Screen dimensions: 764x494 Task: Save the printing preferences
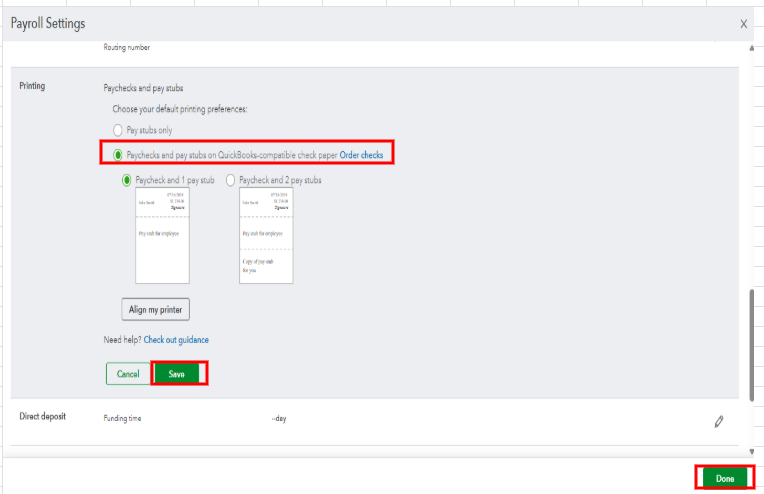pyautogui.click(x=176, y=374)
